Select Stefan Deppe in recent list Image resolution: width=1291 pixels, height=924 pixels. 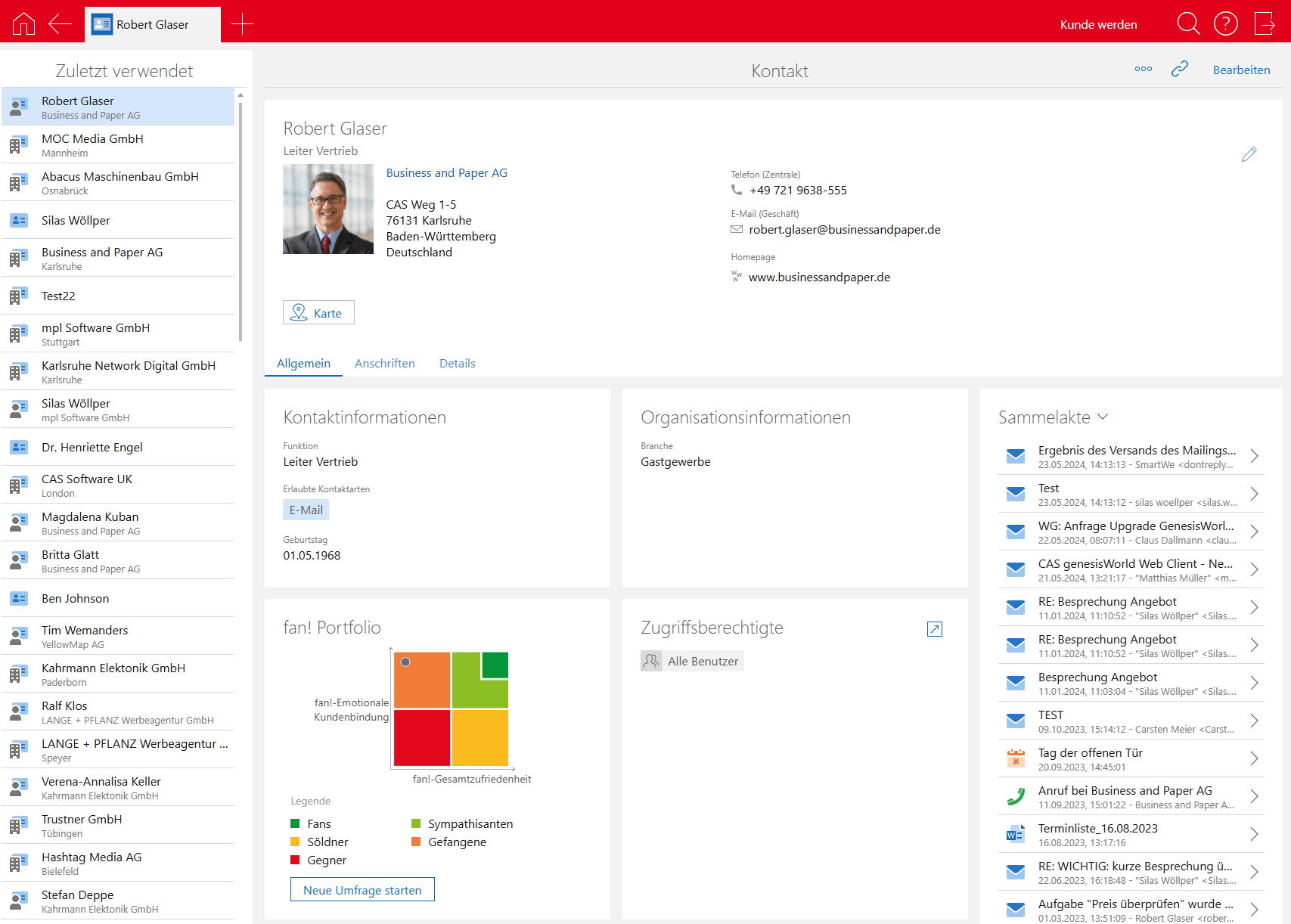click(x=118, y=901)
